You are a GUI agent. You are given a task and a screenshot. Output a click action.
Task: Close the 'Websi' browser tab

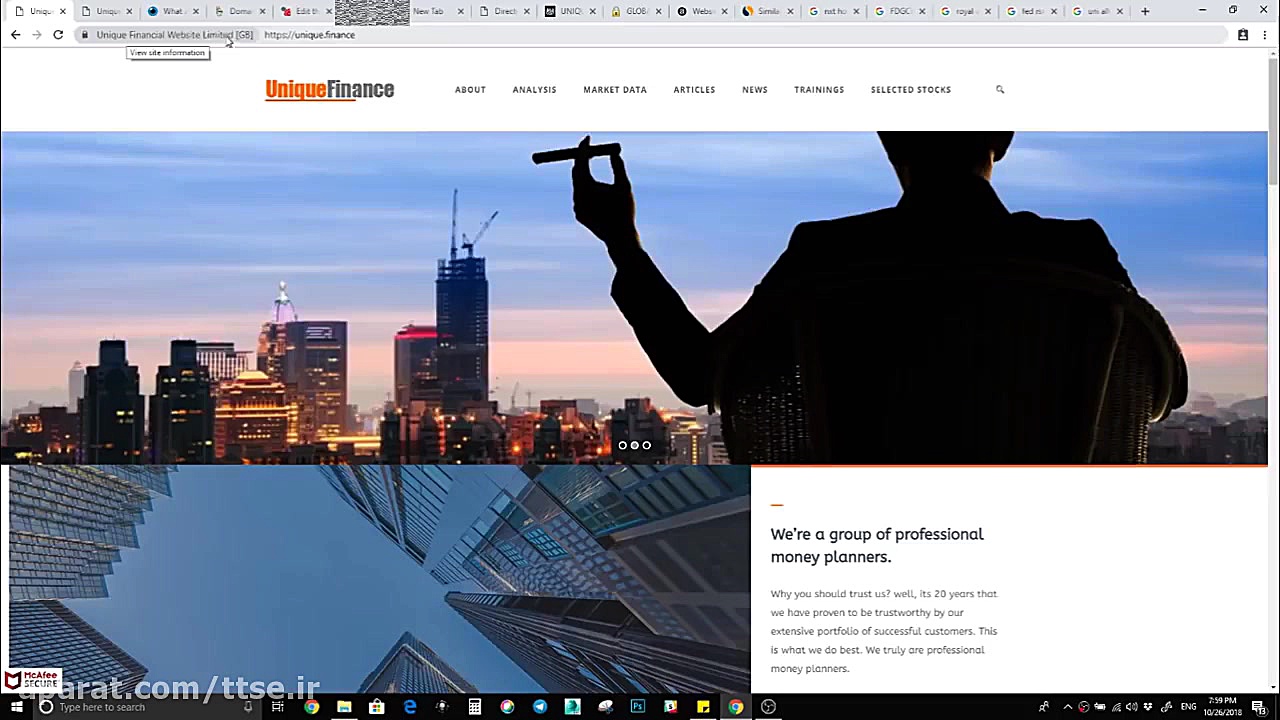723,11
